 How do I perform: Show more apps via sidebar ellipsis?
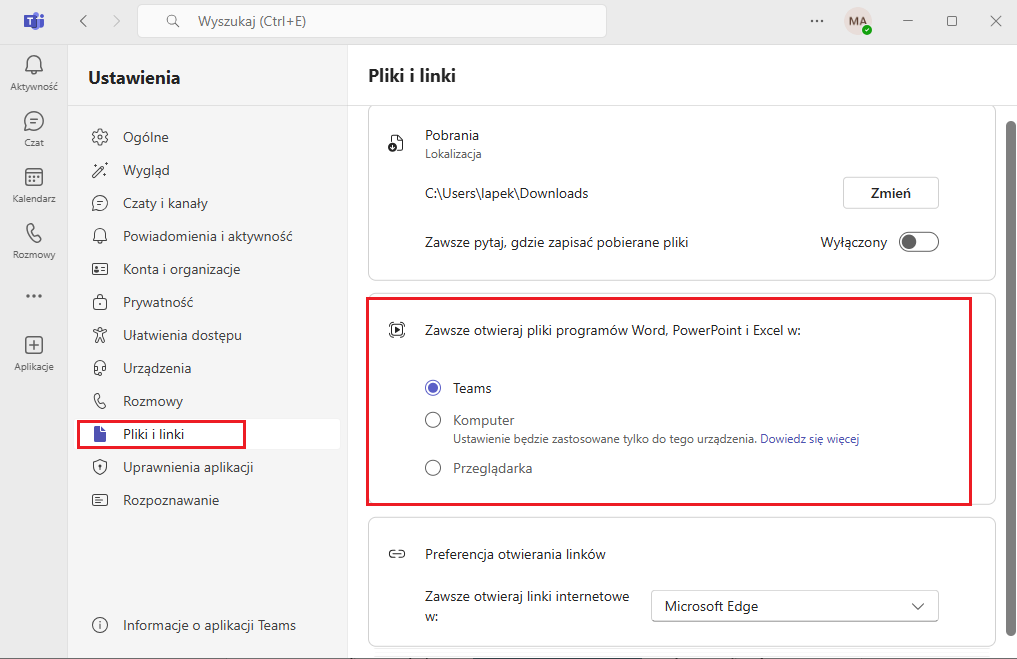point(34,296)
